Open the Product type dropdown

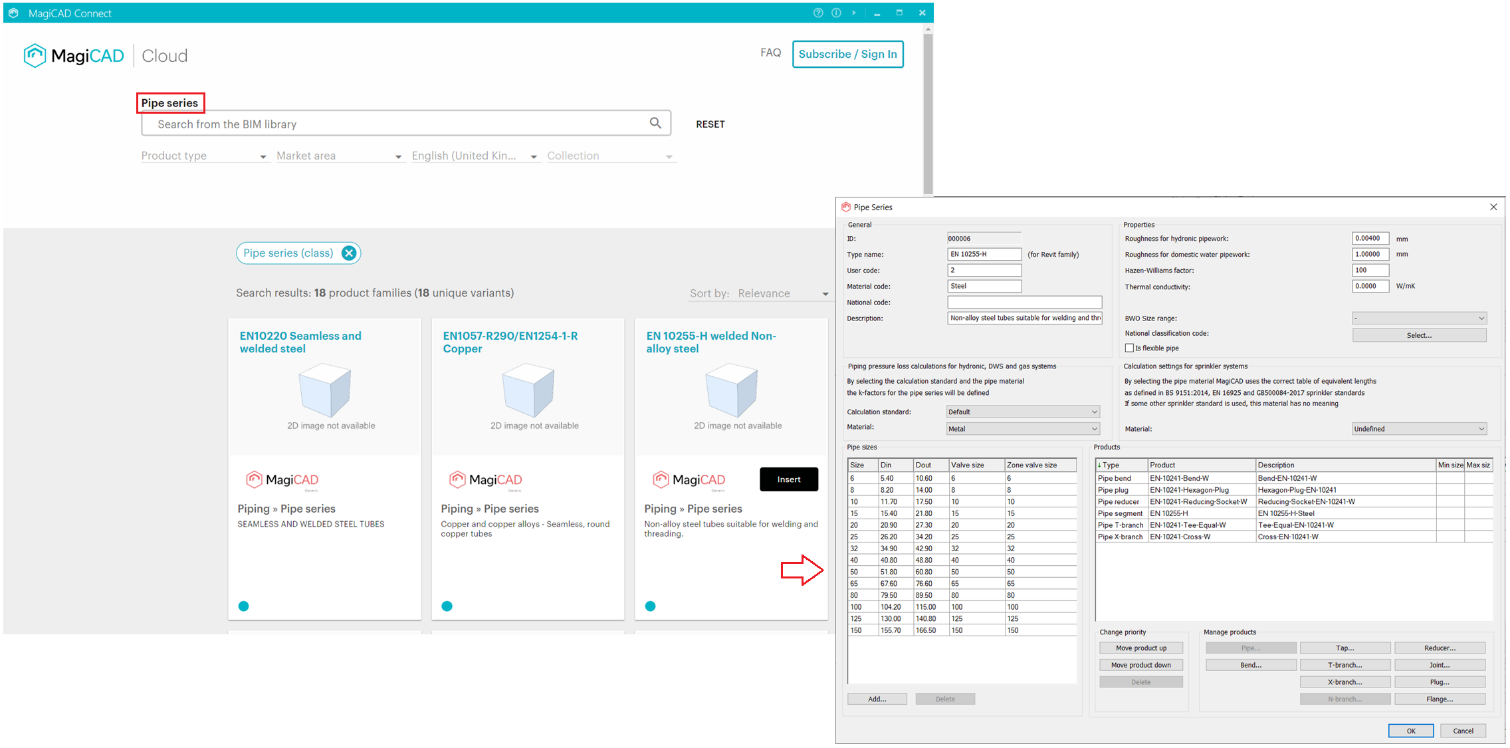coord(204,156)
